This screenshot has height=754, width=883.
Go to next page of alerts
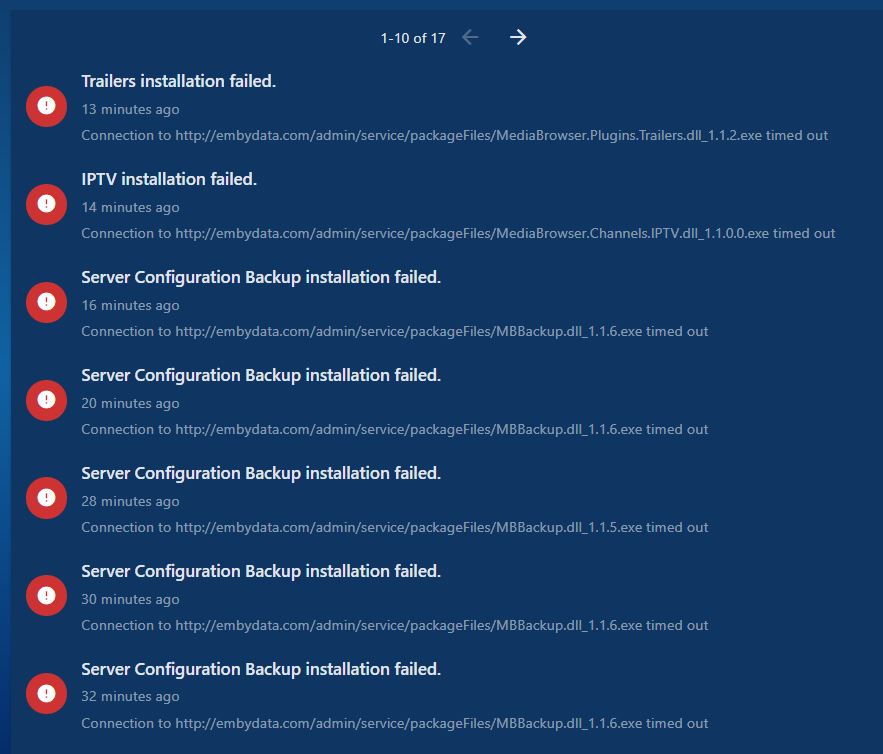[517, 38]
